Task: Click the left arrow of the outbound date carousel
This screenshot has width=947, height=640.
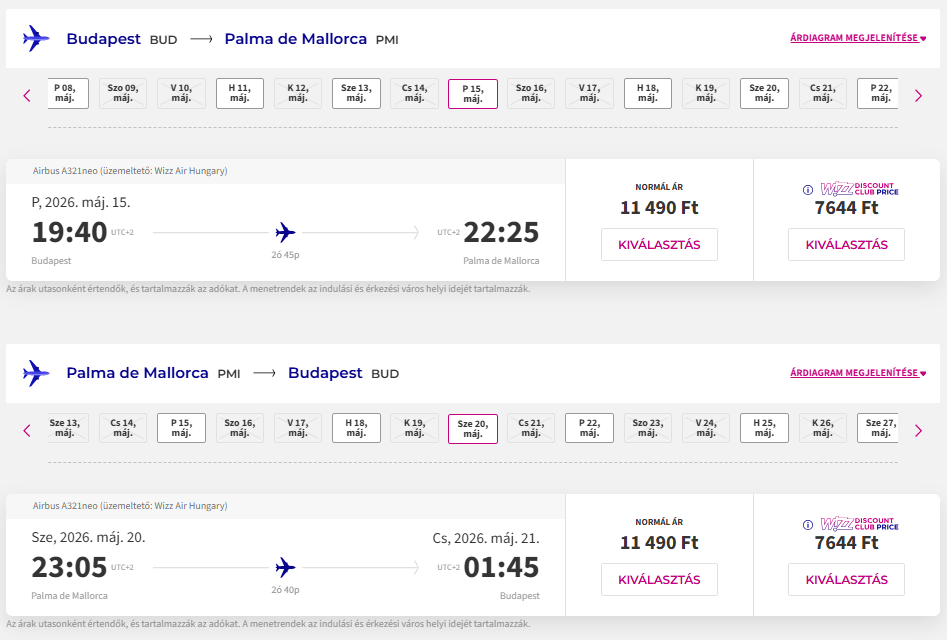Action: coord(27,95)
